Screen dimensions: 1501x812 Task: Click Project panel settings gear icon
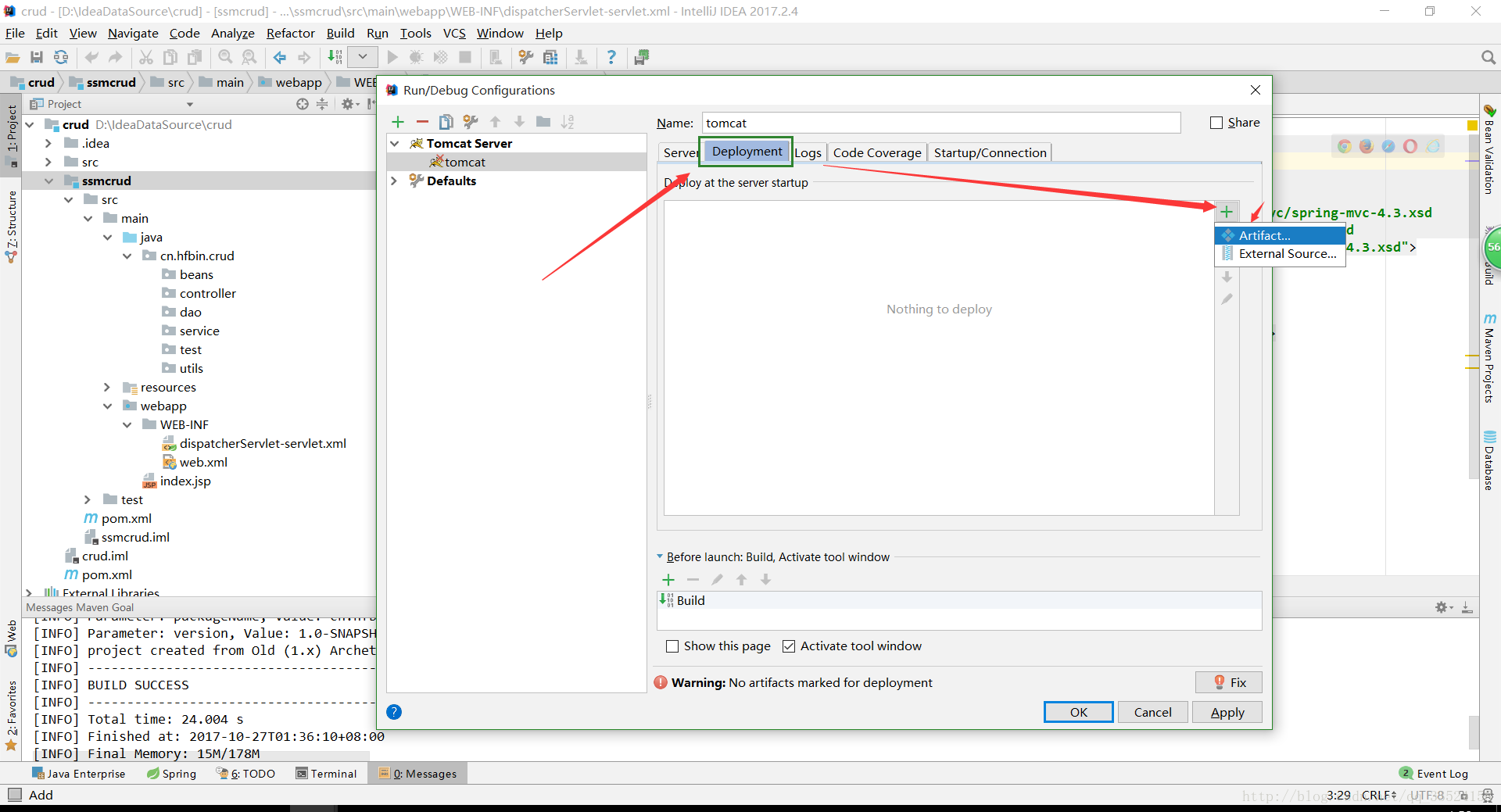pyautogui.click(x=348, y=104)
